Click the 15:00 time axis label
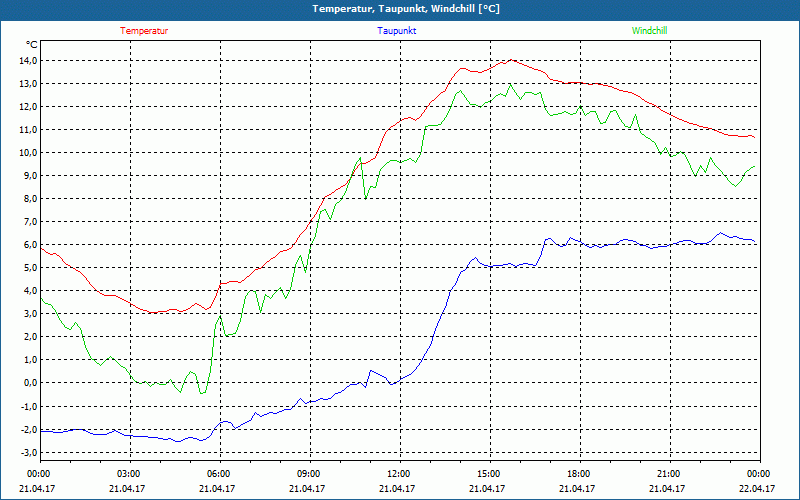The height and width of the screenshot is (500, 800). [487, 474]
